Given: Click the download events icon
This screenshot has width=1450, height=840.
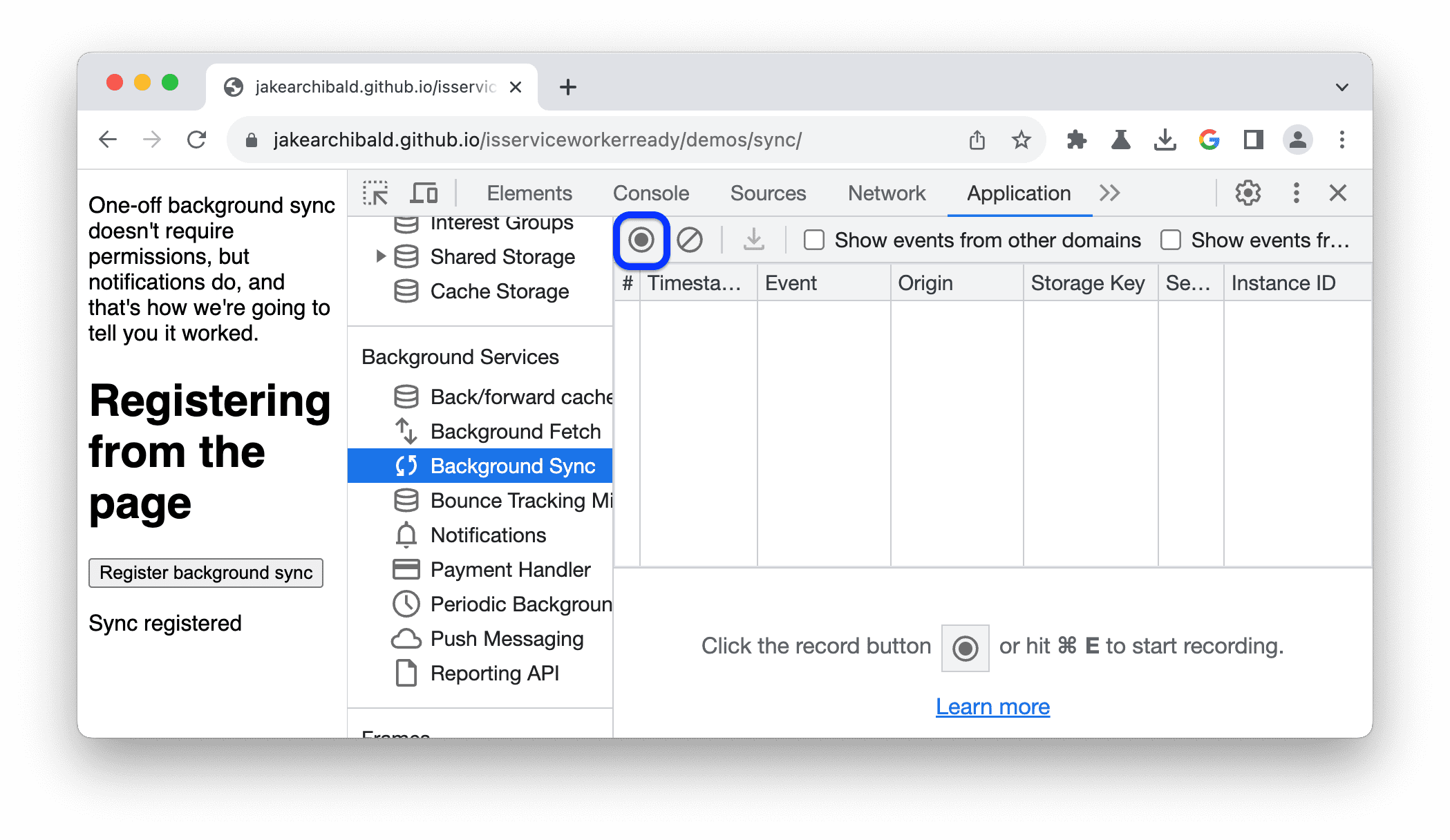Looking at the screenshot, I should (x=755, y=240).
